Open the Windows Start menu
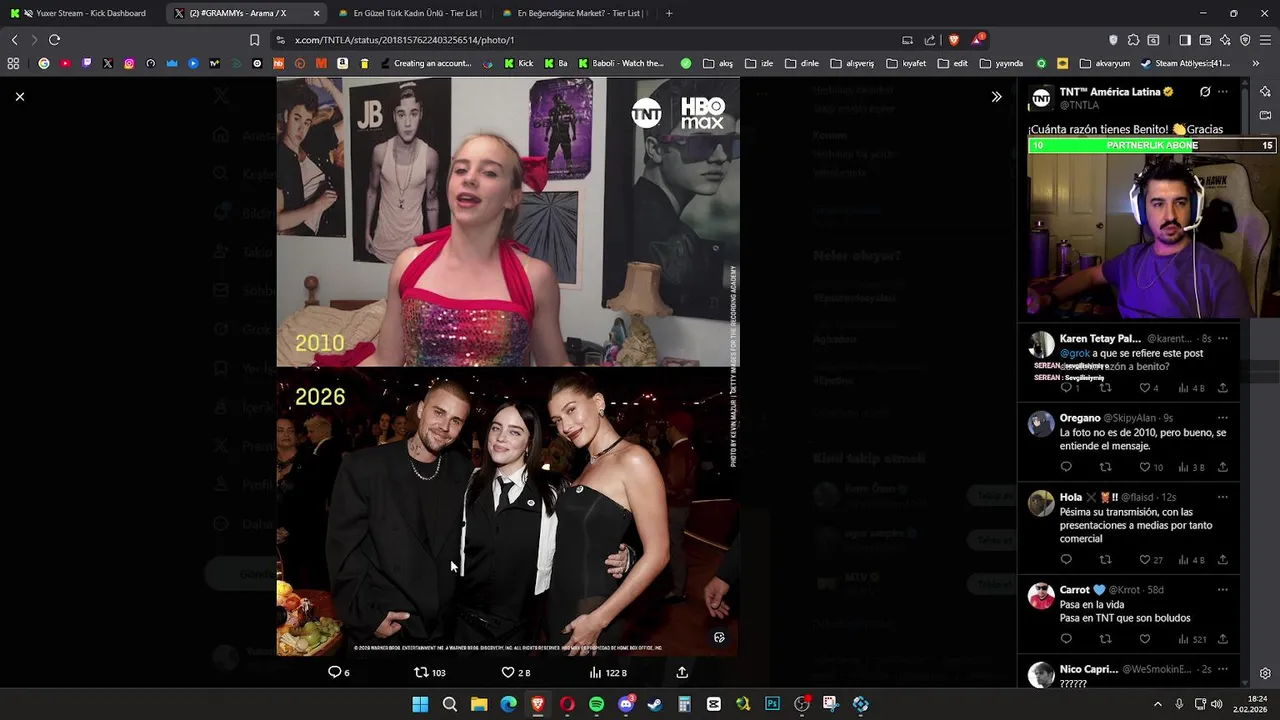The image size is (1280, 720). point(421,704)
